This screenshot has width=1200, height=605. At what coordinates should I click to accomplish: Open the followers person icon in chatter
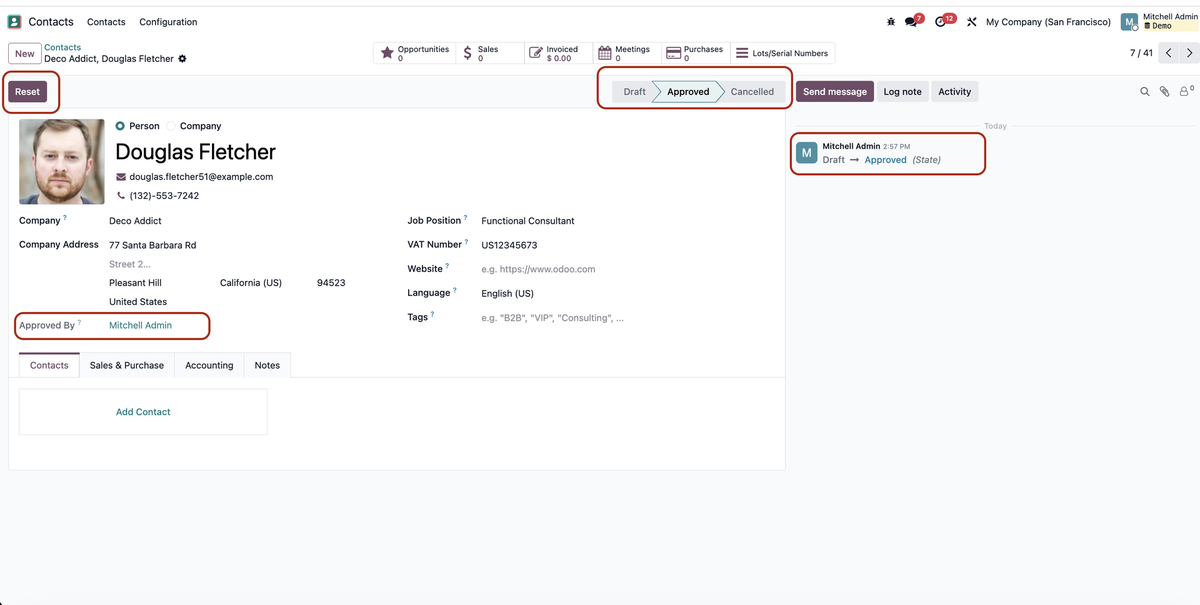[x=1184, y=91]
